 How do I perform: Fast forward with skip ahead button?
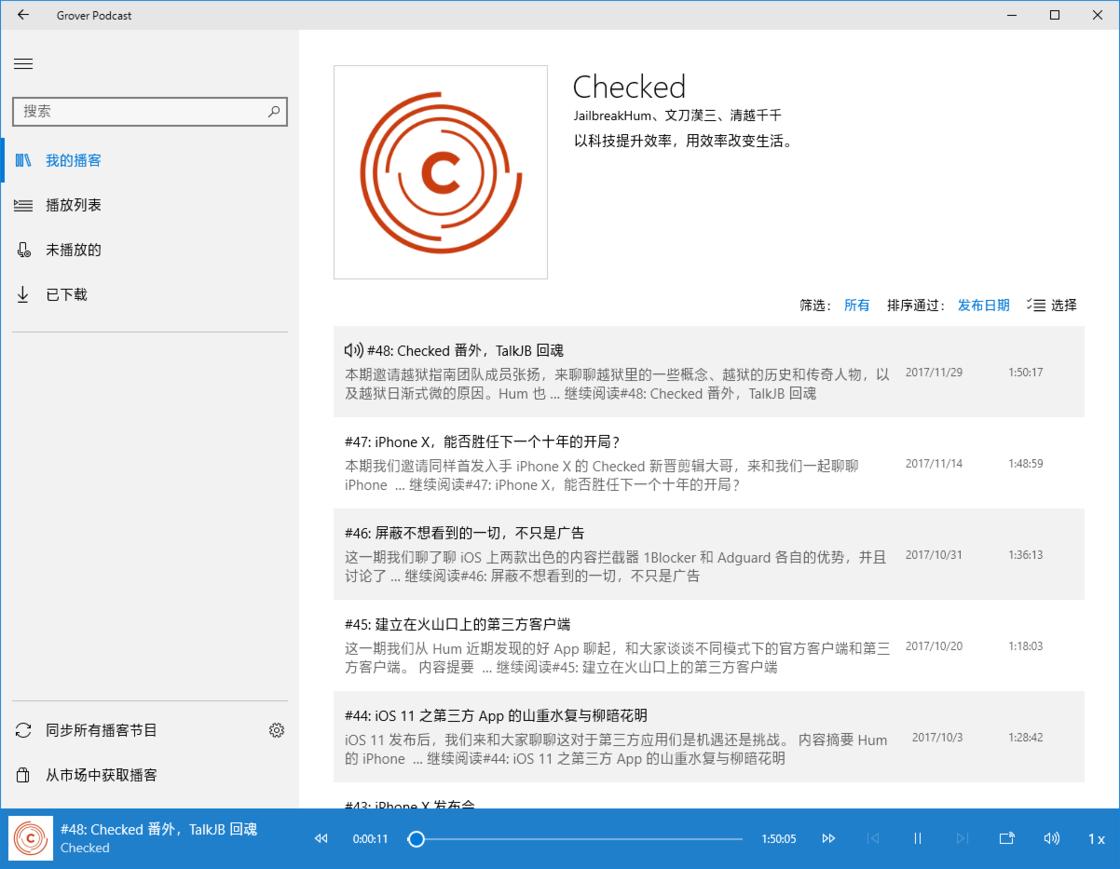coord(829,838)
